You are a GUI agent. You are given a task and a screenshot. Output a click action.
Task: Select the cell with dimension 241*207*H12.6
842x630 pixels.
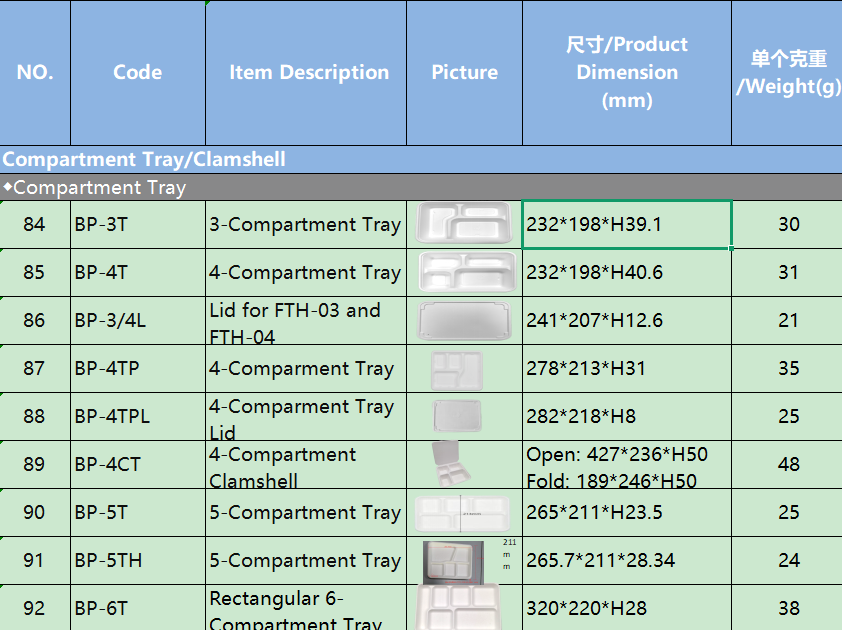pyautogui.click(x=626, y=321)
